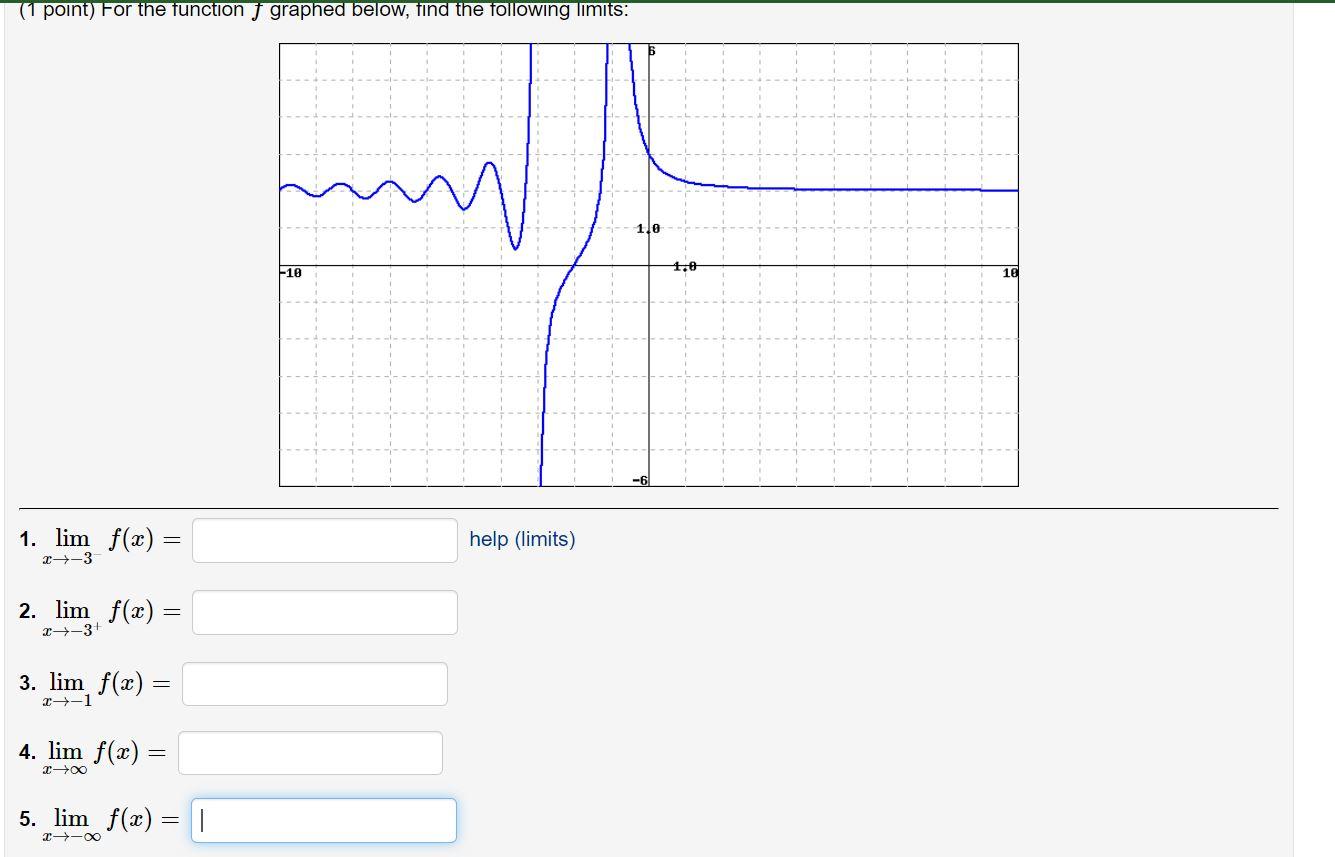
Task: Click the 10 label at the graph's right edge
Action: 1010,271
